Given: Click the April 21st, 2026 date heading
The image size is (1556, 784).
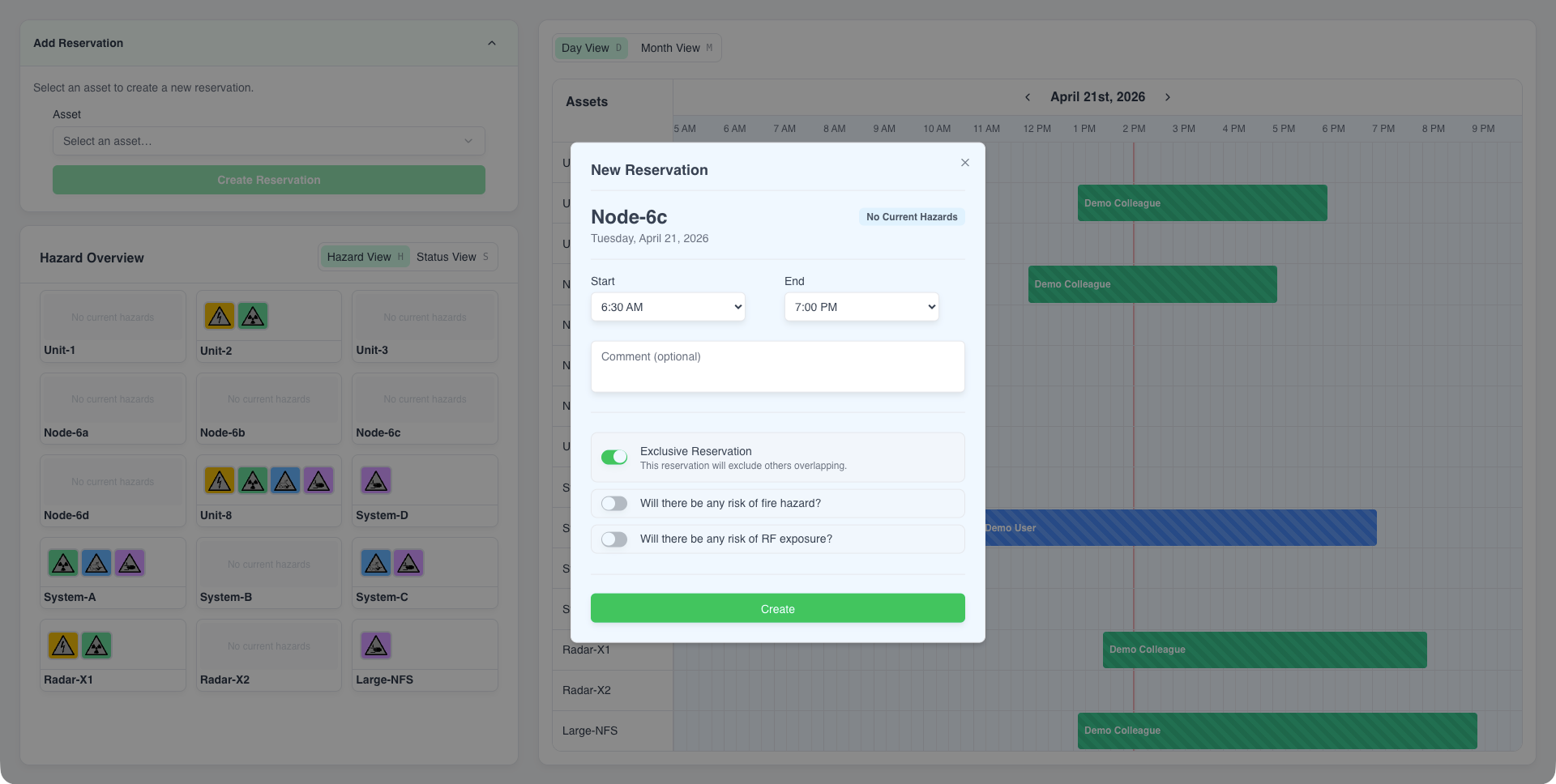Looking at the screenshot, I should [1097, 97].
